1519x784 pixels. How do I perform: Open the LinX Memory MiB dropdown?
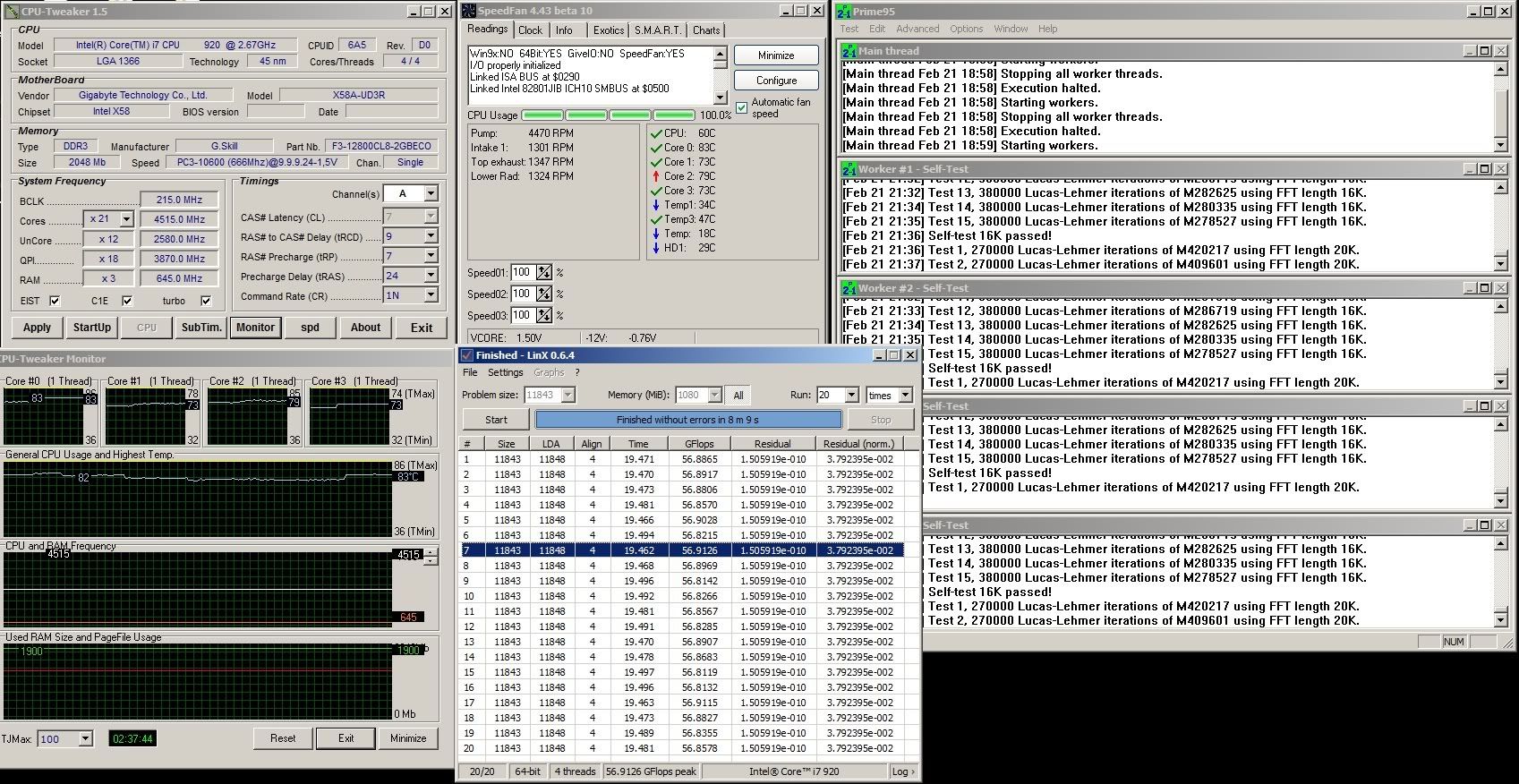(x=714, y=395)
